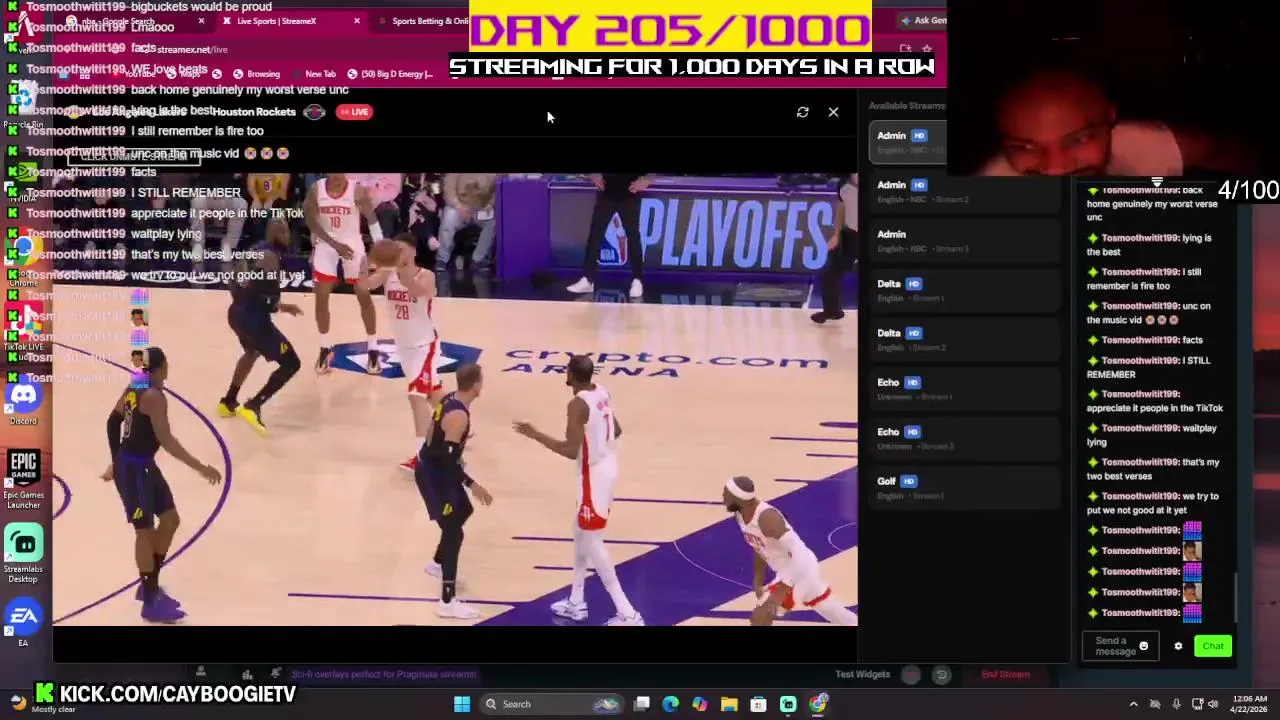Click the microphone icon in the tray

pos(1176,704)
